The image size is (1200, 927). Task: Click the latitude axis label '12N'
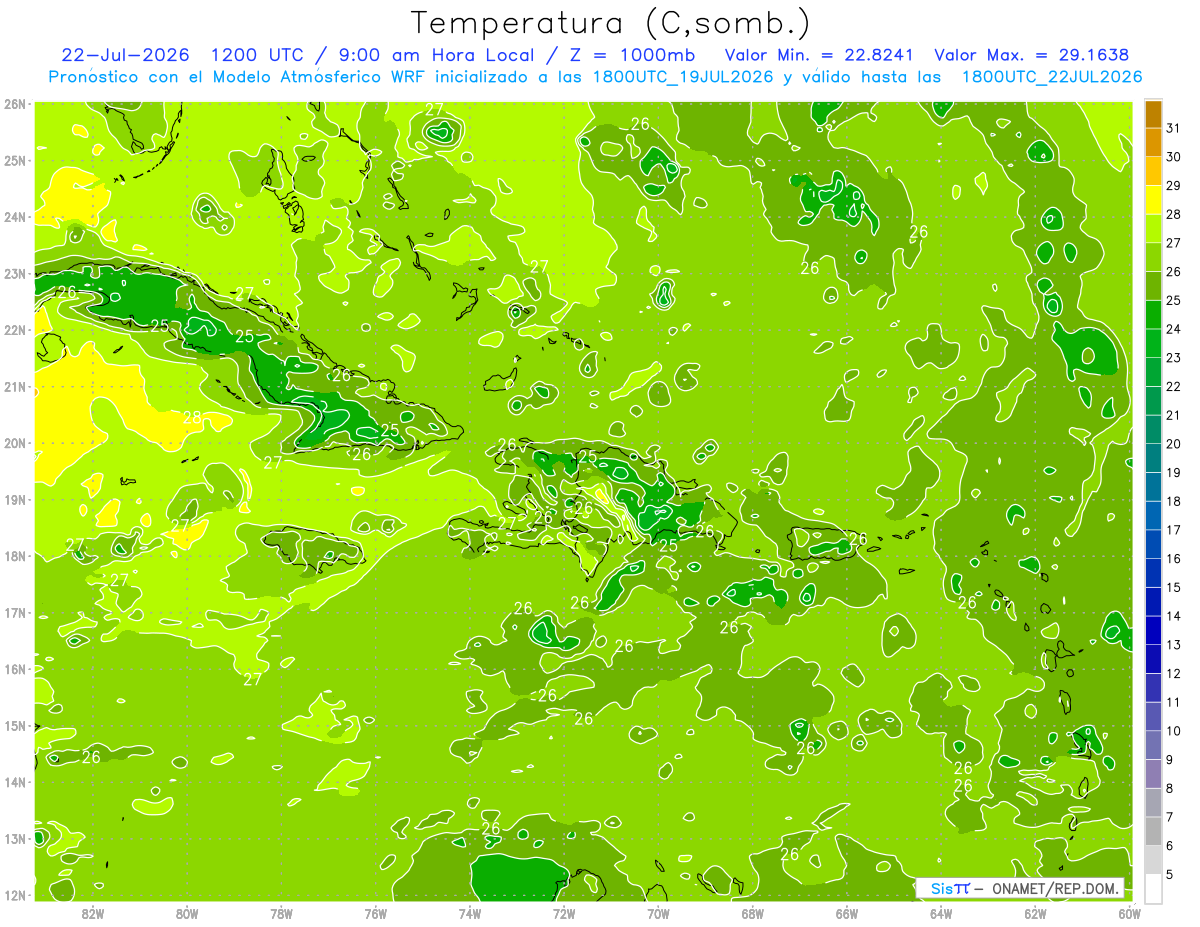click(x=14, y=895)
